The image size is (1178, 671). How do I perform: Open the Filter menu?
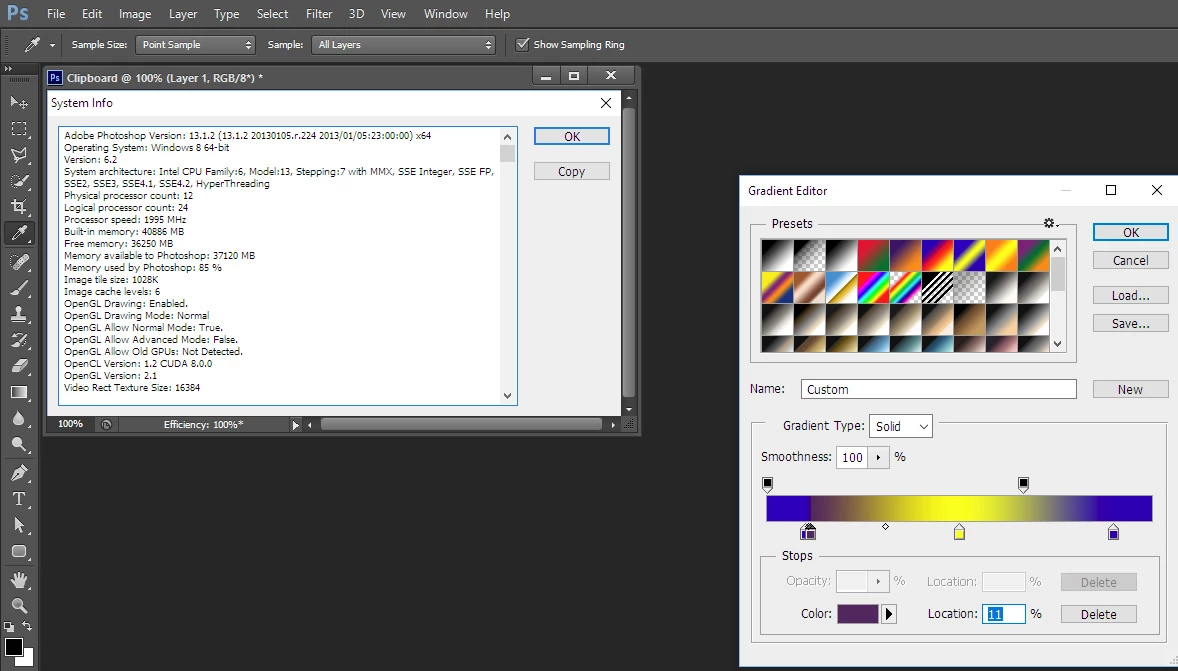pos(319,14)
